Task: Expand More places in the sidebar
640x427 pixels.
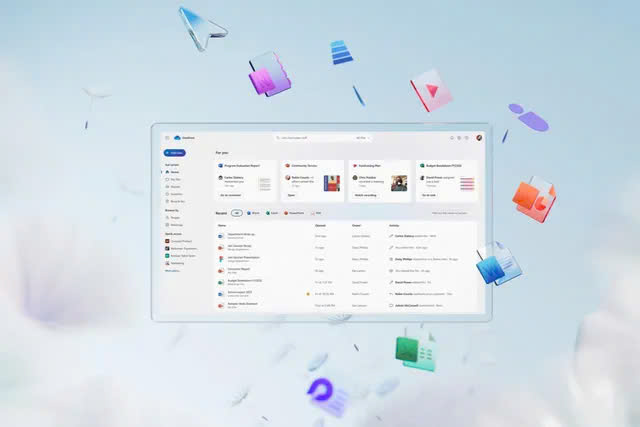Action: coord(173,270)
